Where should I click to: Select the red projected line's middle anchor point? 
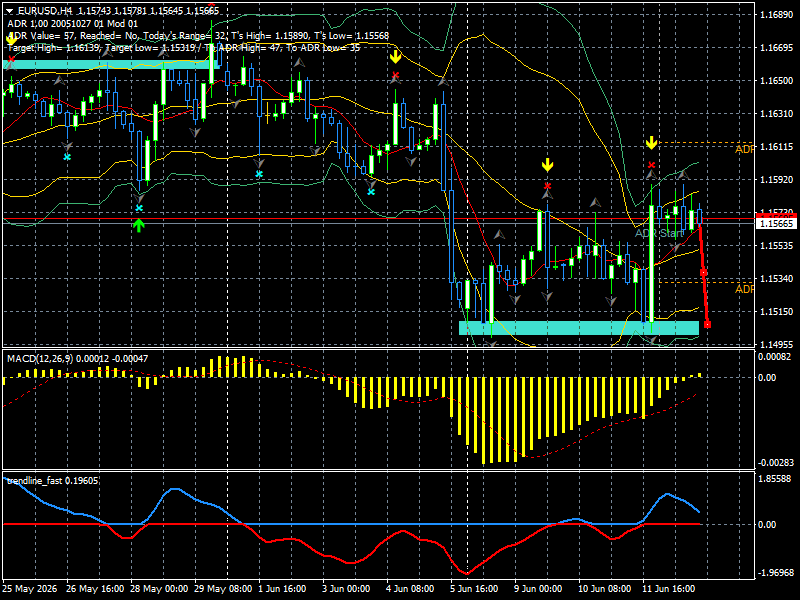(x=703, y=273)
